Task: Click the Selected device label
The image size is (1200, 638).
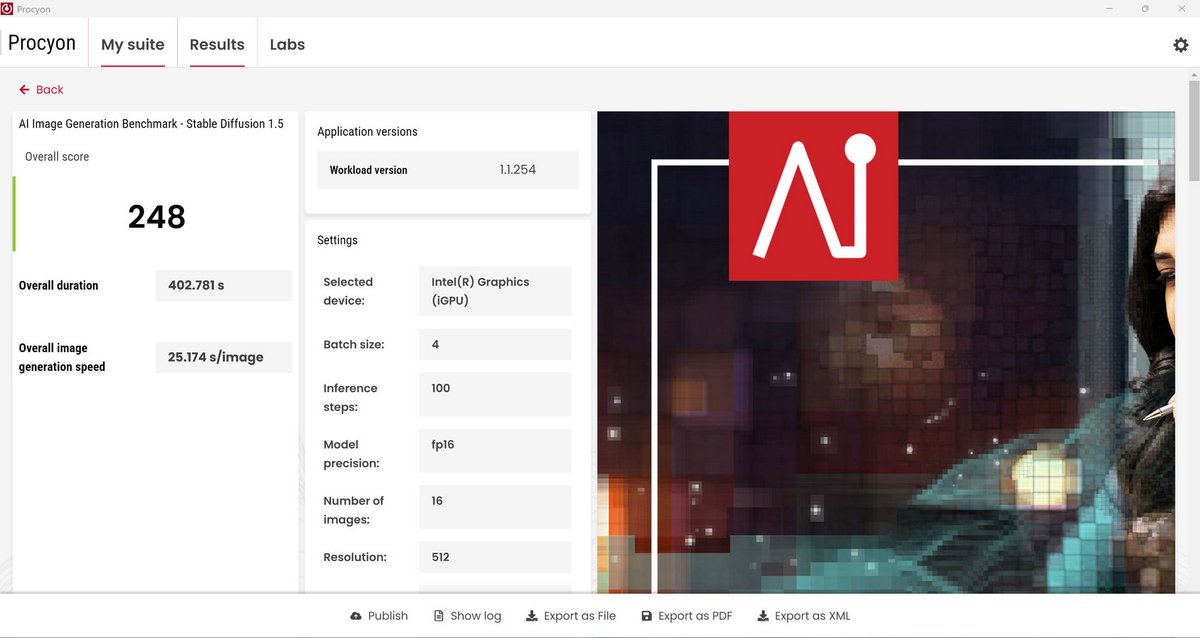Action: 348,291
